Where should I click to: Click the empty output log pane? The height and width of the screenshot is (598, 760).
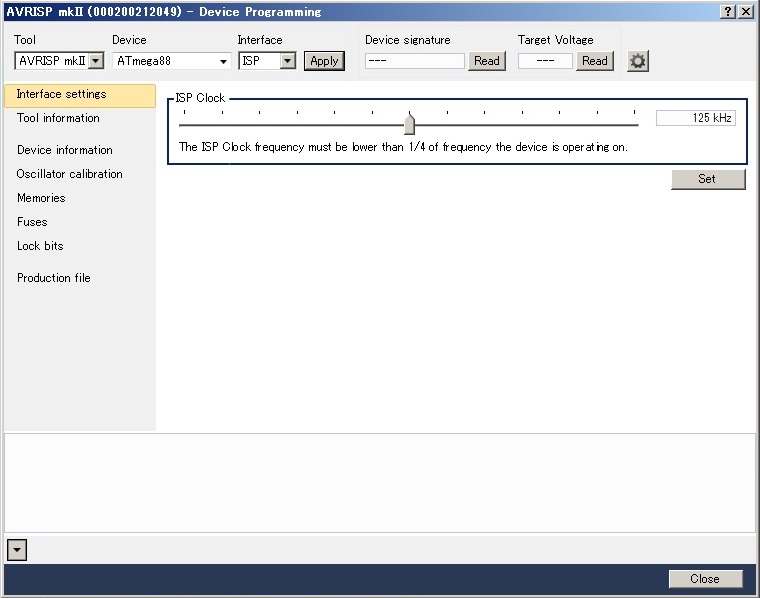(380, 483)
